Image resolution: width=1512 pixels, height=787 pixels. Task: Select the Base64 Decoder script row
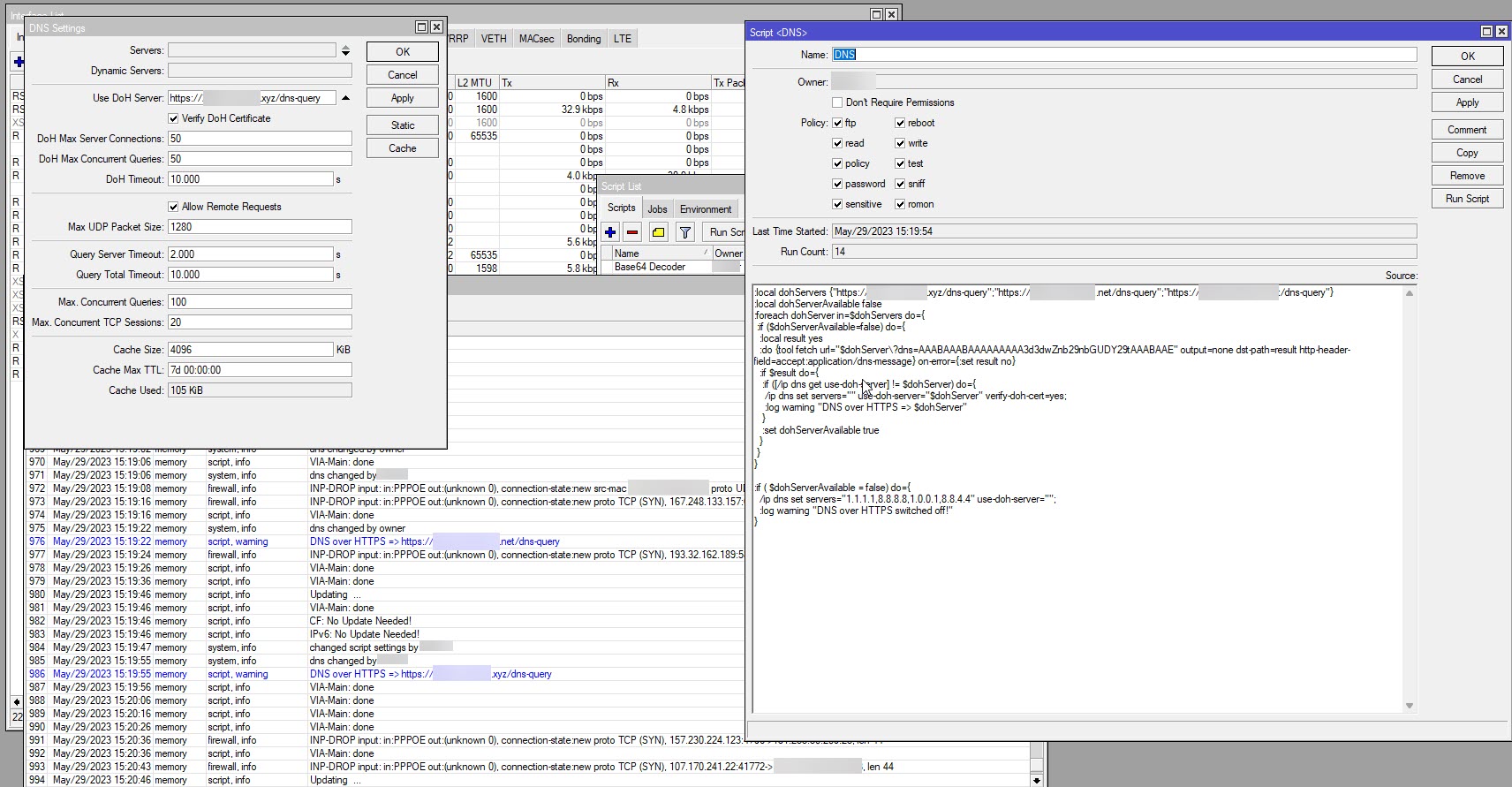tap(671, 267)
